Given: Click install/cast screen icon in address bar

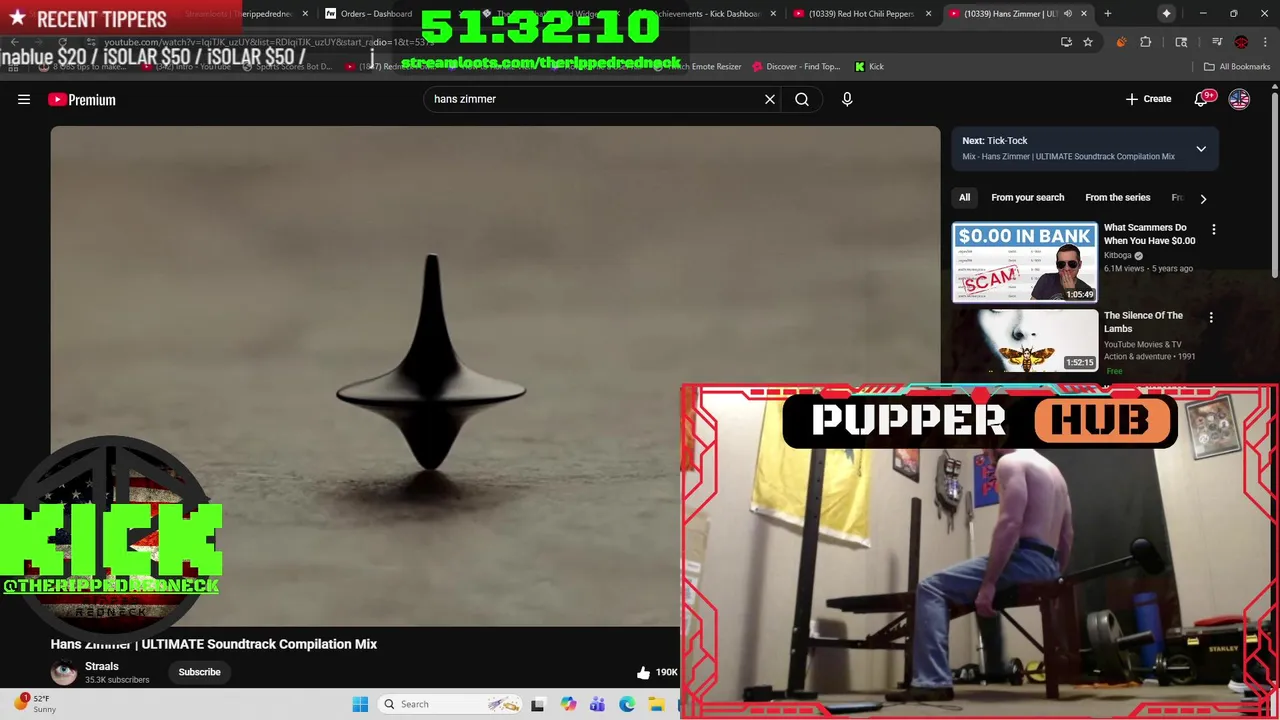Looking at the screenshot, I should [x=1066, y=42].
